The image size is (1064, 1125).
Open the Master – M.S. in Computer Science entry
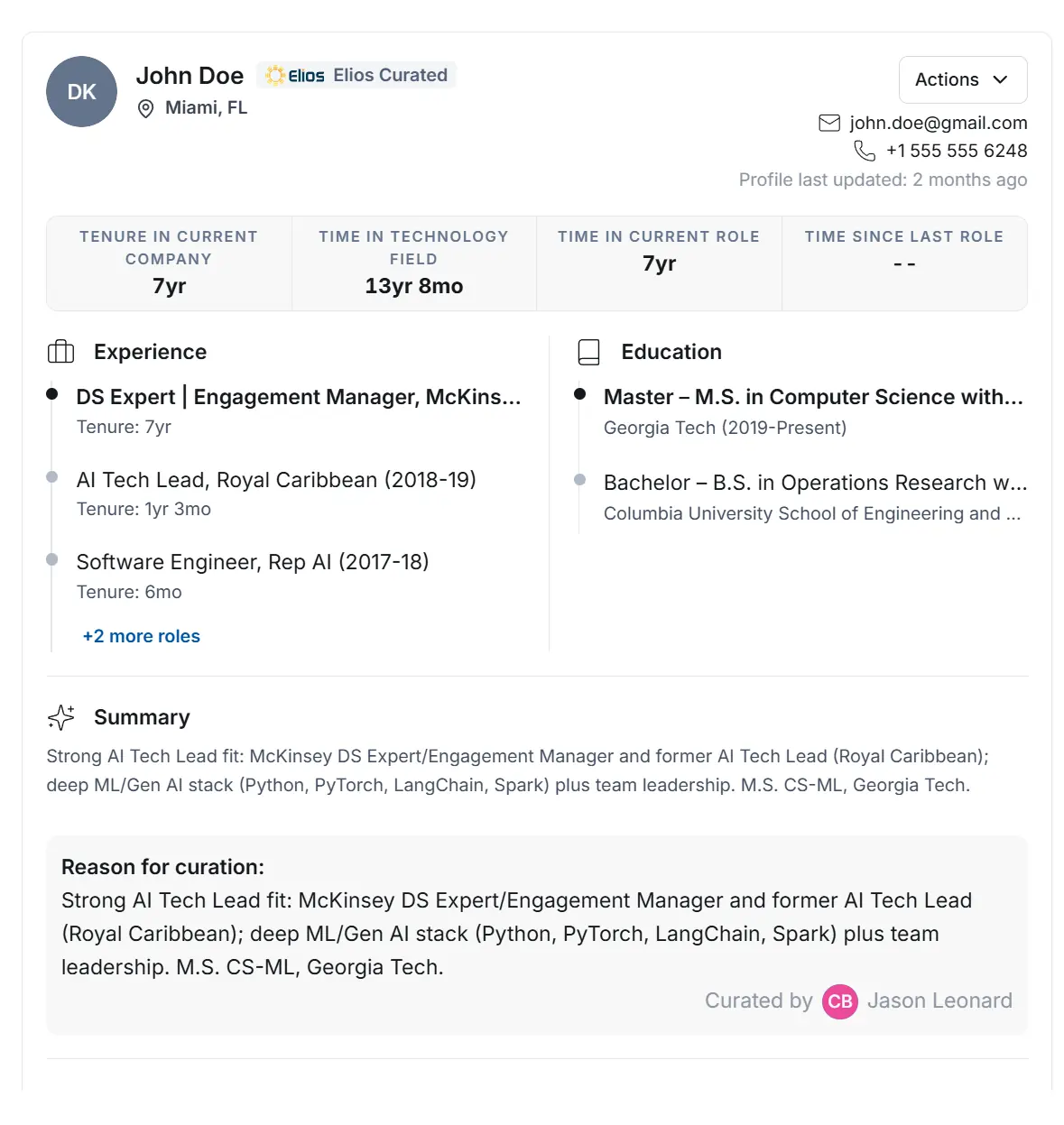pyautogui.click(x=813, y=397)
